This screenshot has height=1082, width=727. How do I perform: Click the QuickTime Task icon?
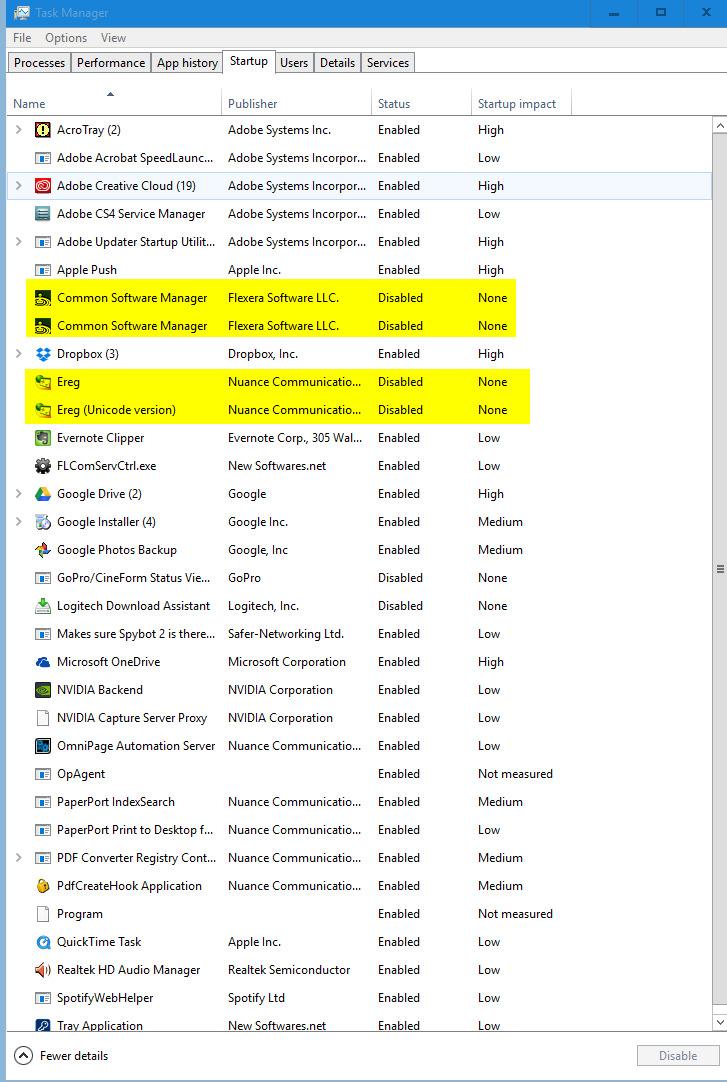click(43, 942)
